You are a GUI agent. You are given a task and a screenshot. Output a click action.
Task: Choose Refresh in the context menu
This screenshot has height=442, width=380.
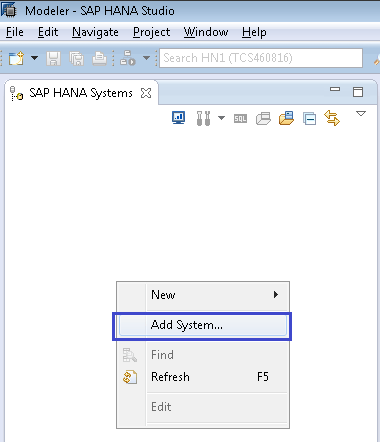point(203,377)
